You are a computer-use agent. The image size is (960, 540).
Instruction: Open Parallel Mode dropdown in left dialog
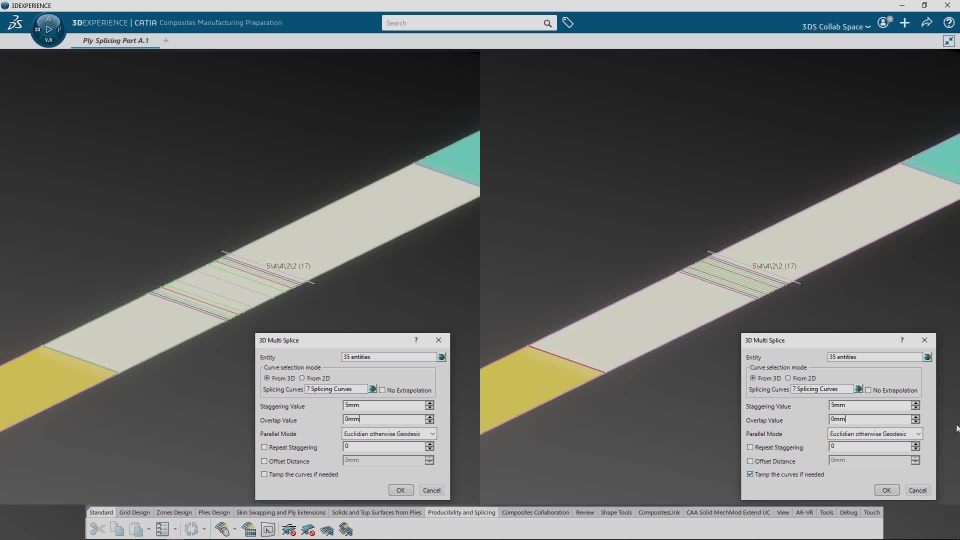(x=389, y=433)
